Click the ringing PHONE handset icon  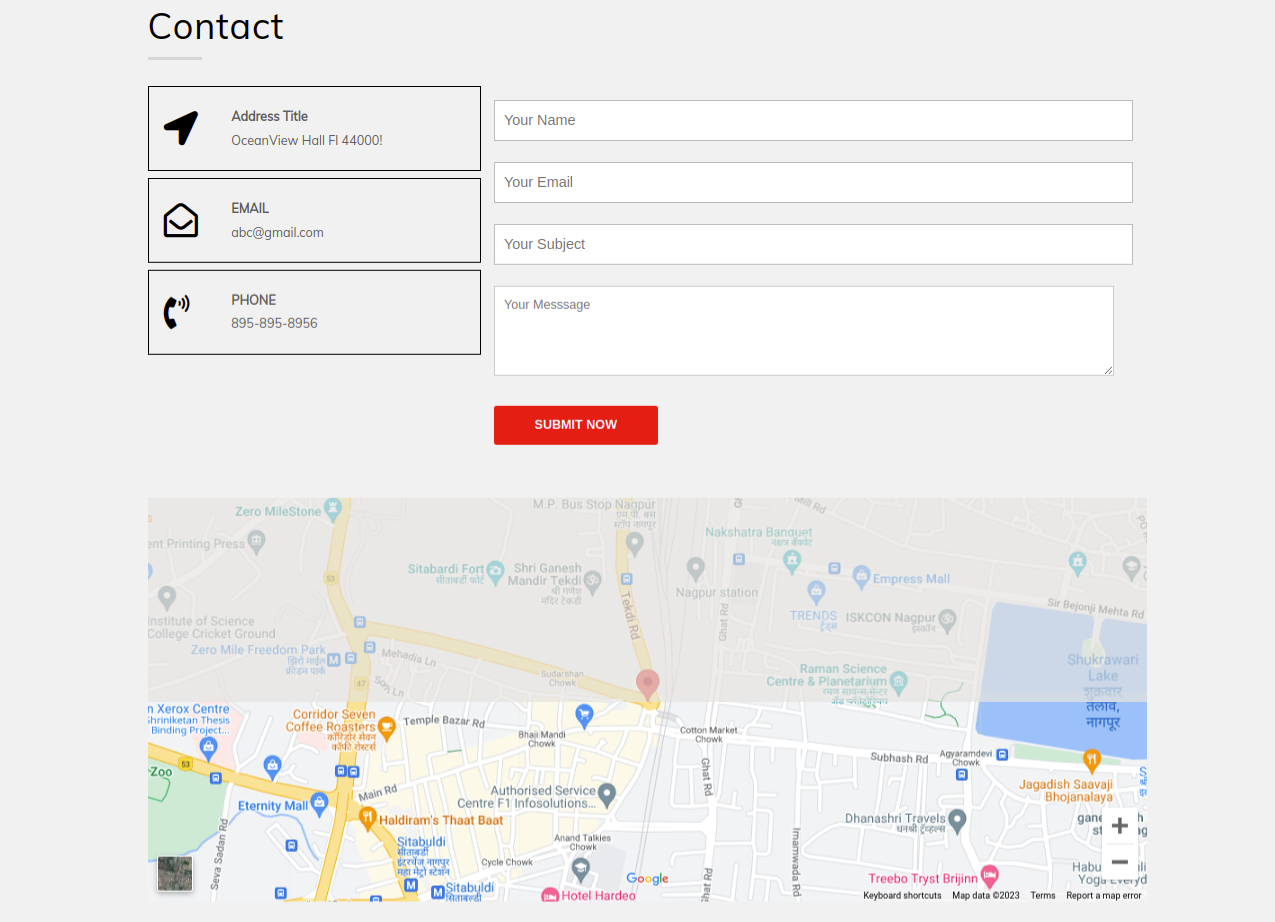pos(176,312)
